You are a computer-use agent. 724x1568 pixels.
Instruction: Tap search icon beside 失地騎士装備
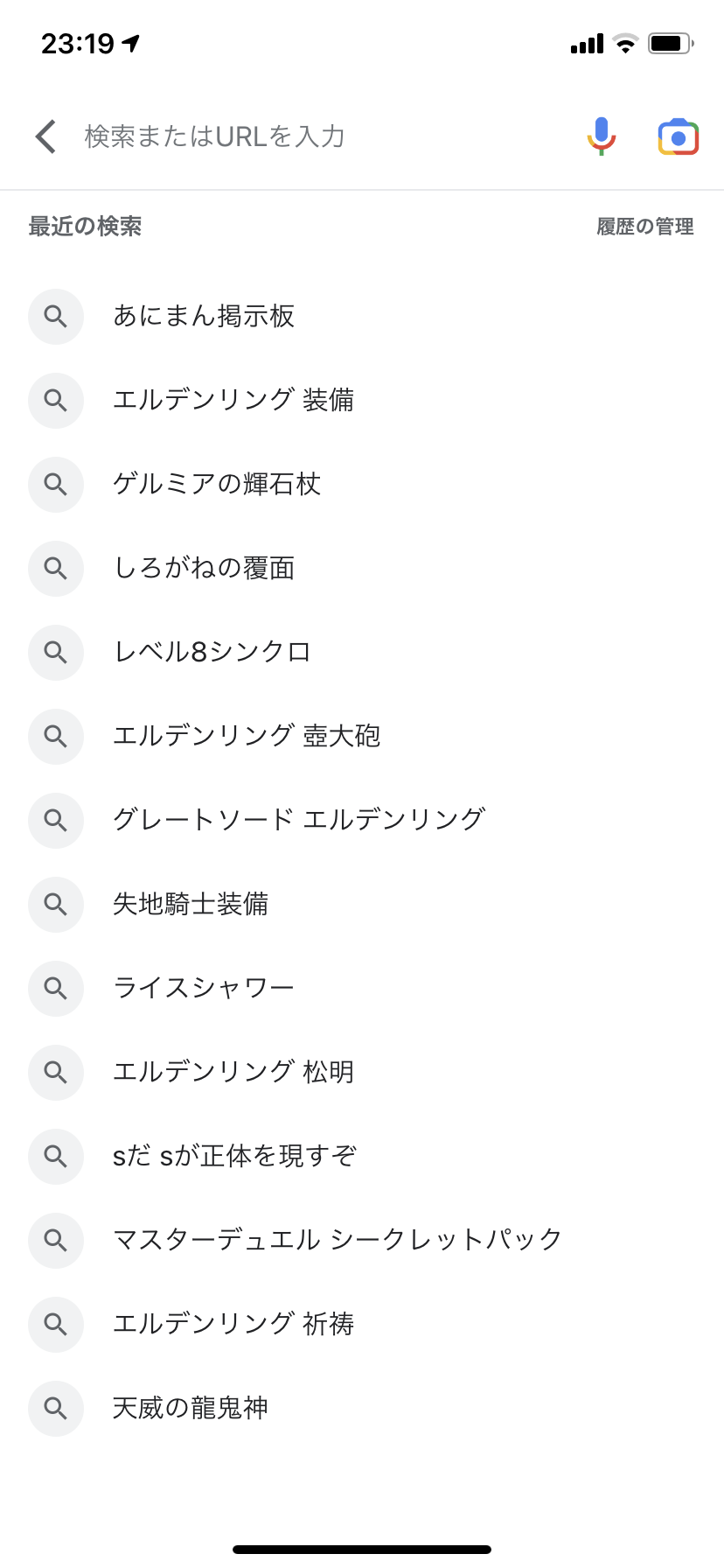click(x=56, y=905)
